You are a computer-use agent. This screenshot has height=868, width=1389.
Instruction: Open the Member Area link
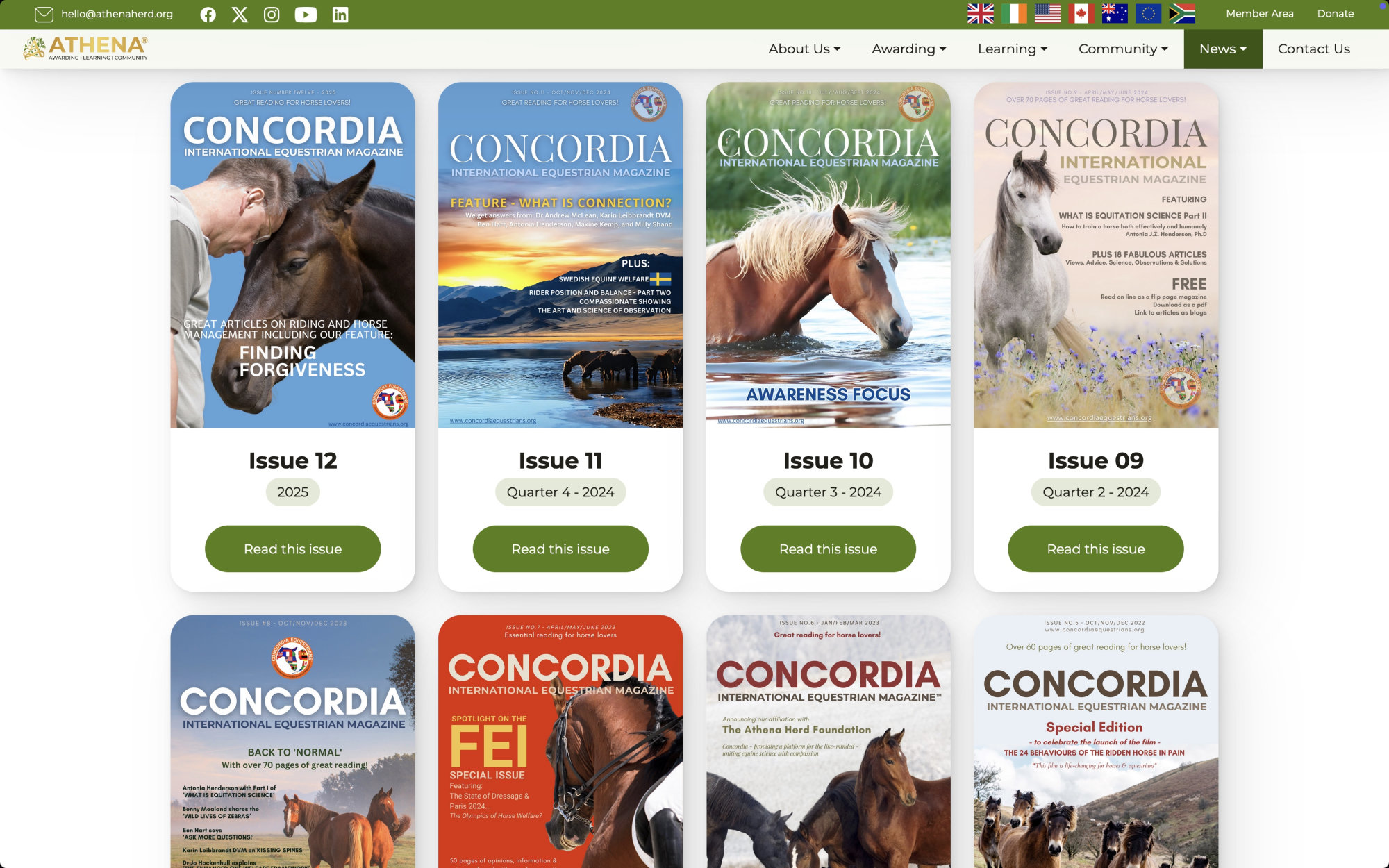[x=1260, y=14]
